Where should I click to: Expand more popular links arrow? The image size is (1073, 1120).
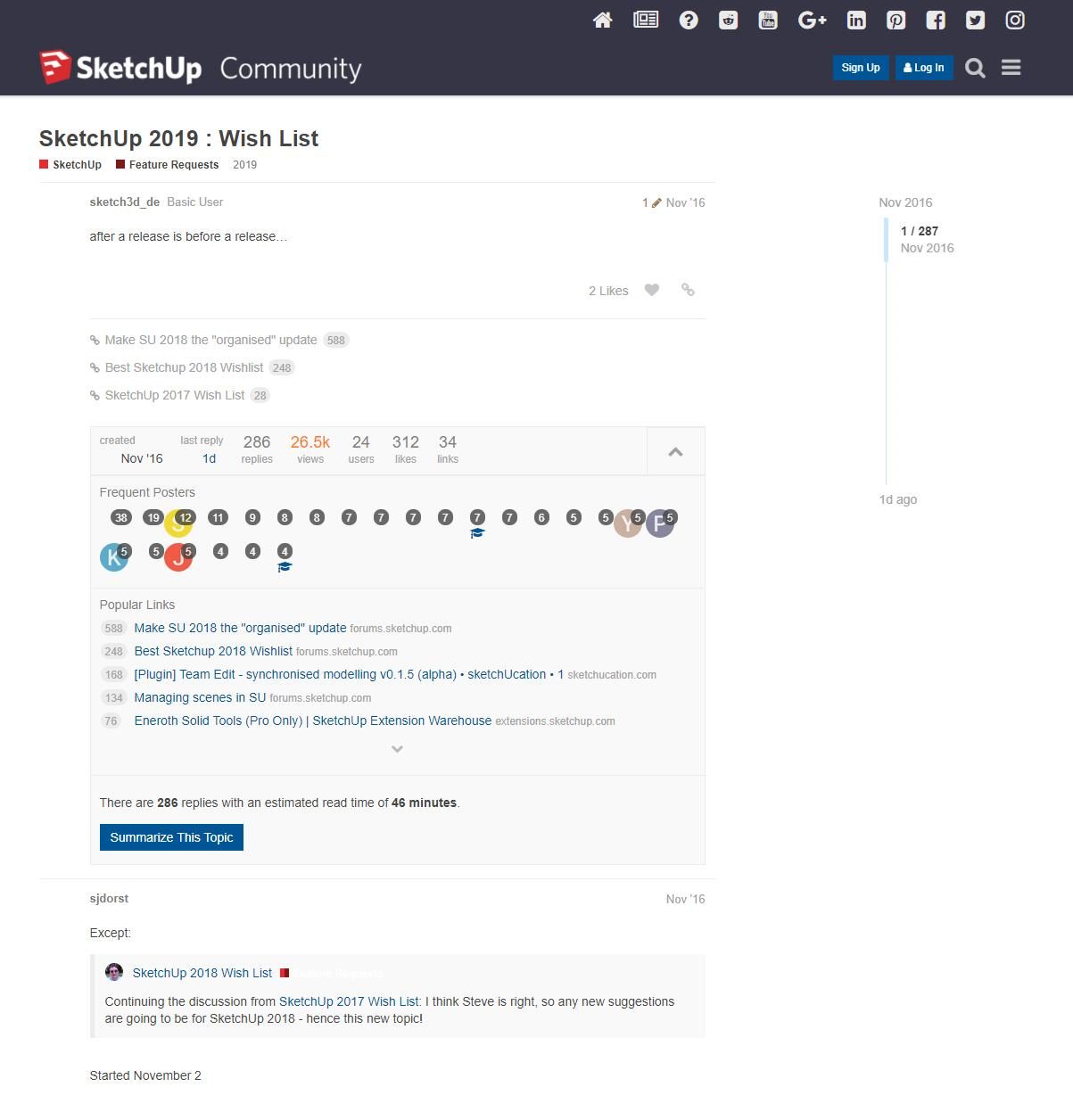(x=398, y=749)
